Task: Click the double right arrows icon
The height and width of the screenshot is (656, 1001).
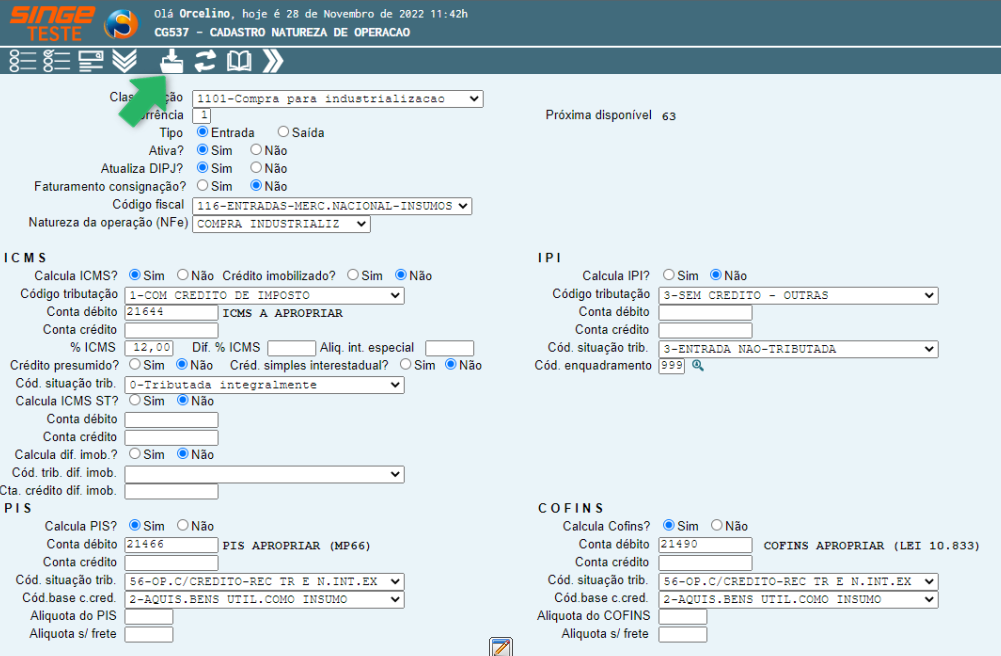Action: point(273,61)
